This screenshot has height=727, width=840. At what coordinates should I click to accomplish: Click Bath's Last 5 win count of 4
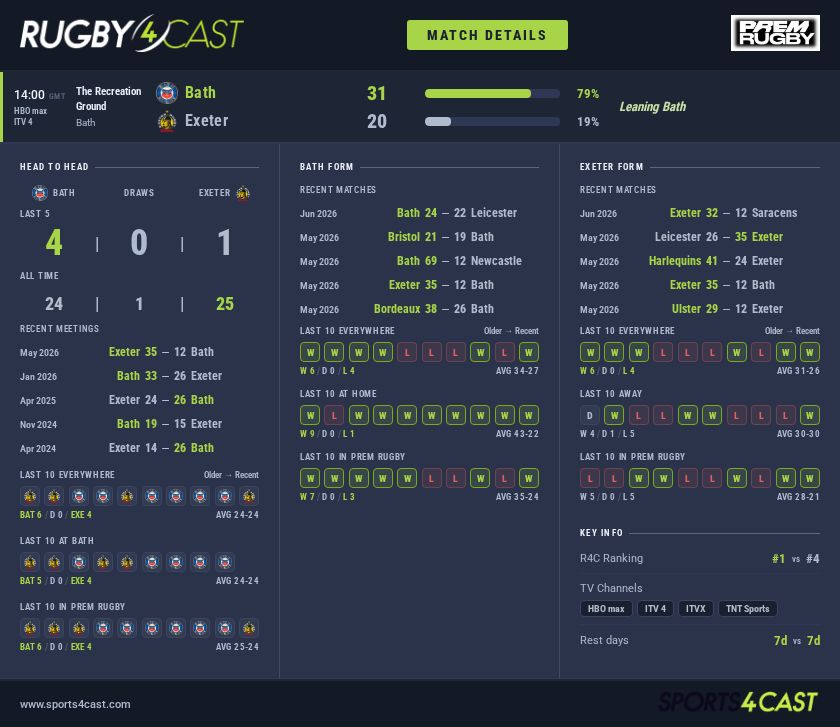coord(54,242)
